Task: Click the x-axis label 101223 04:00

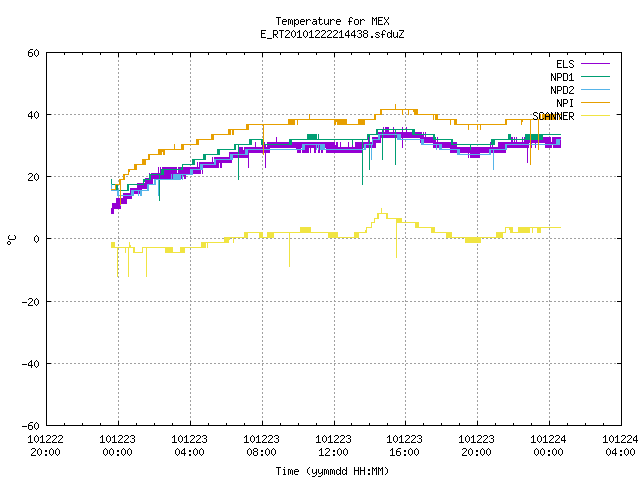Action: click(189, 446)
